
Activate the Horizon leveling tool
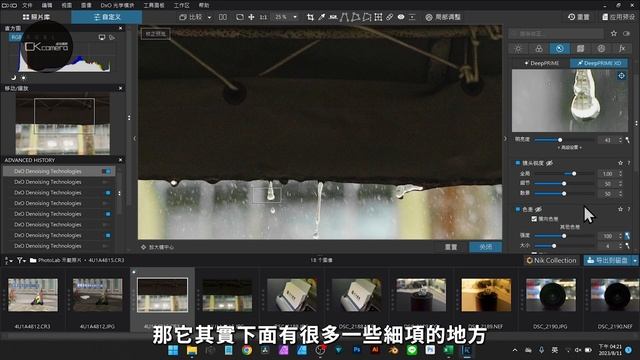[x=333, y=17]
